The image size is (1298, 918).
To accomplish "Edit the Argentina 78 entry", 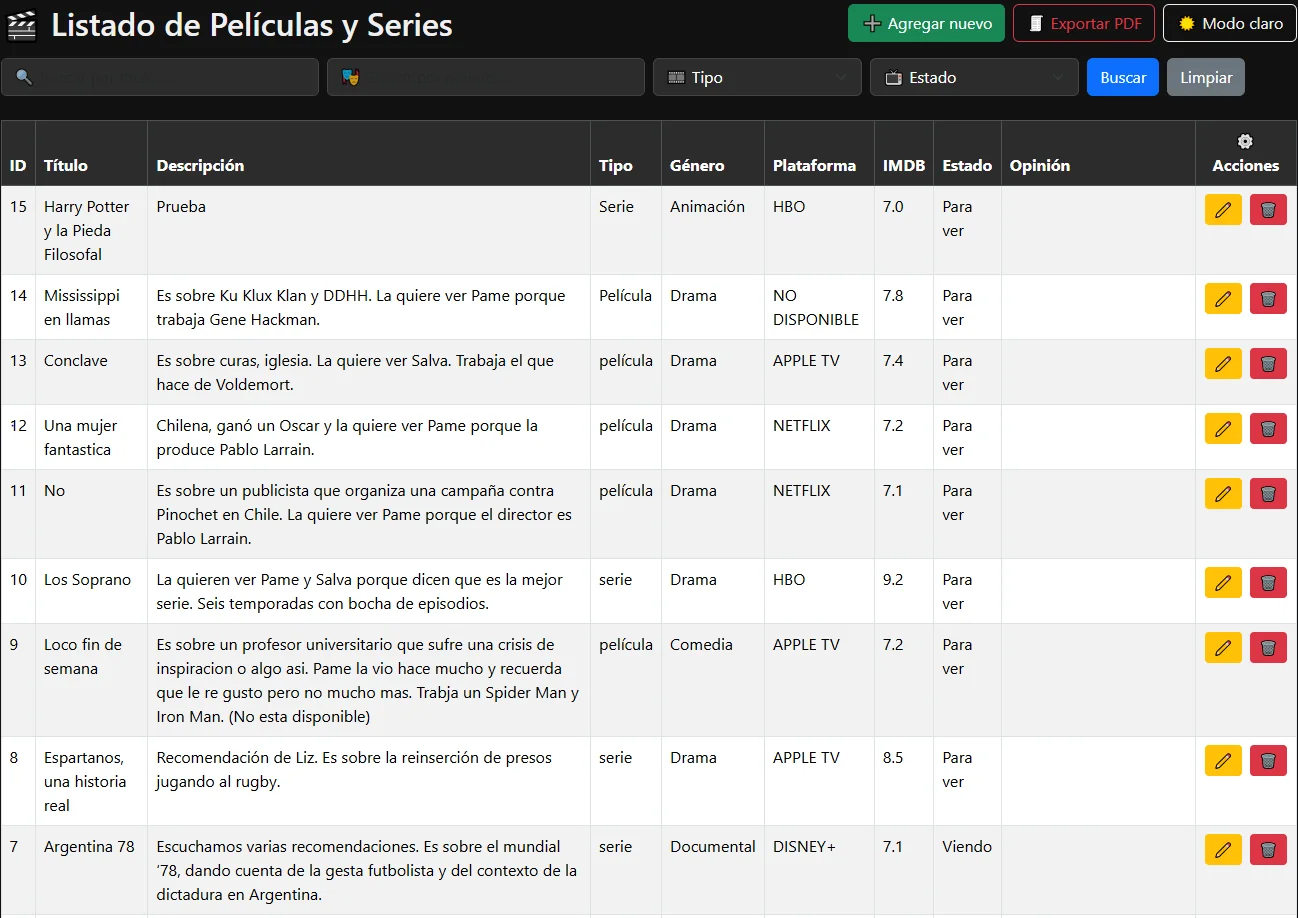I will pyautogui.click(x=1223, y=850).
